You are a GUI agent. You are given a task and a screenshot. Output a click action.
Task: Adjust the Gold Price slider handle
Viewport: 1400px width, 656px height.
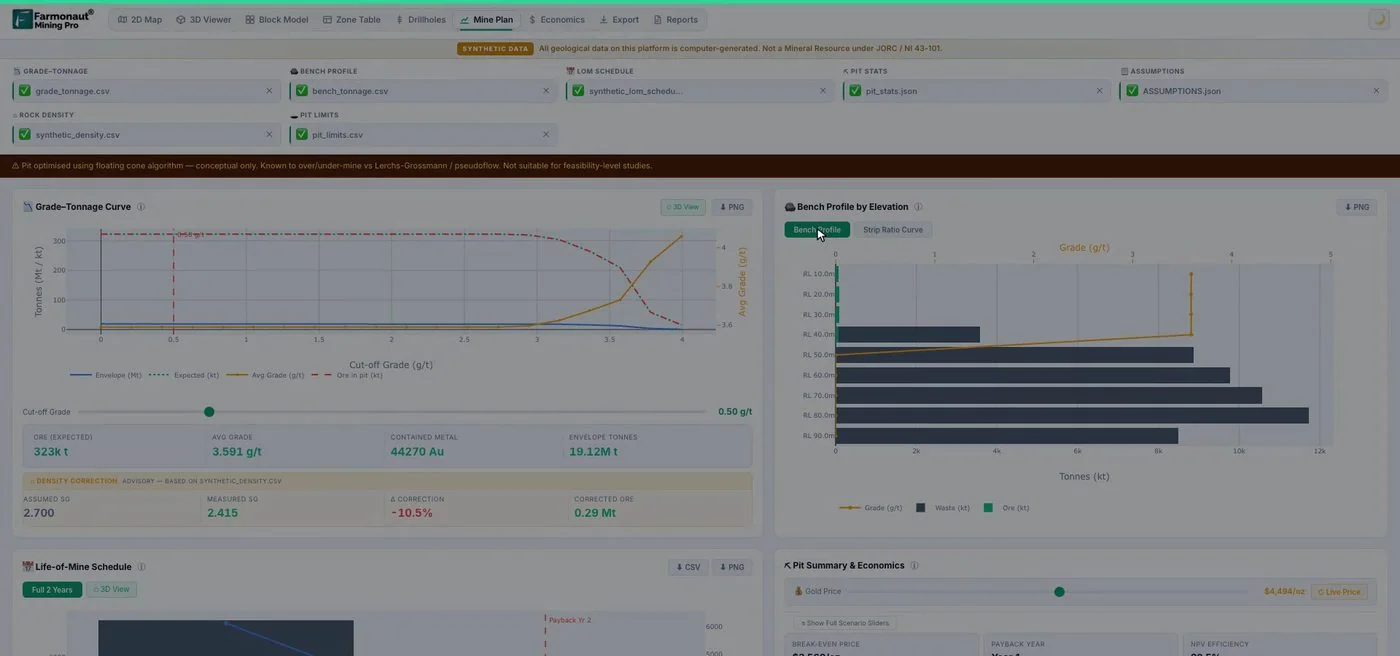(x=1059, y=592)
